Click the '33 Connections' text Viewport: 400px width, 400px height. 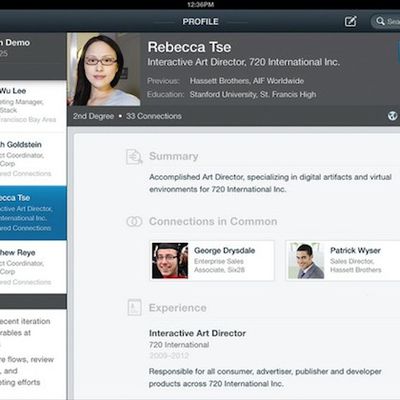[x=154, y=116]
